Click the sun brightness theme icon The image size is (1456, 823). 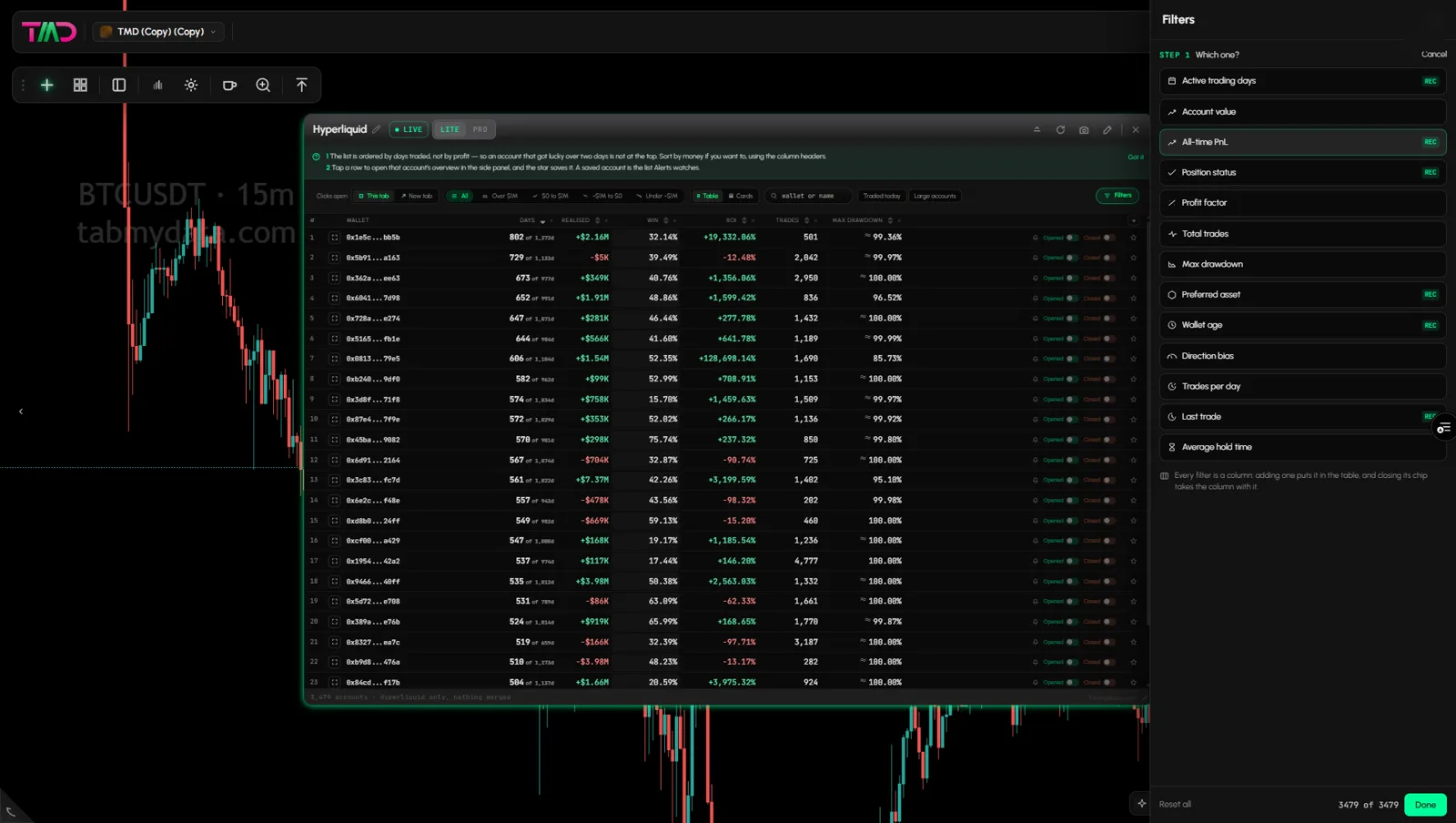(x=191, y=85)
